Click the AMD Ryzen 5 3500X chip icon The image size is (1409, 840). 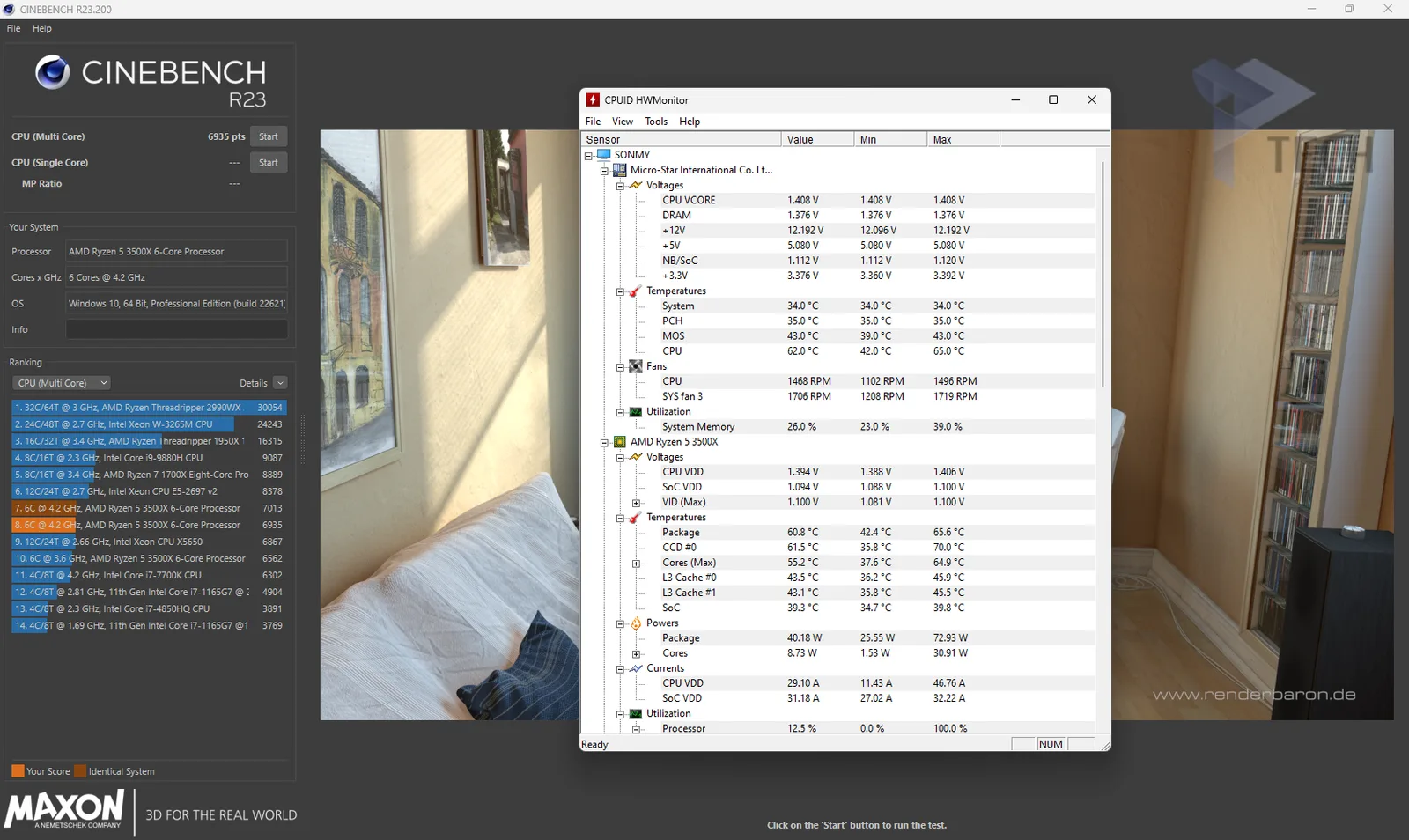(x=620, y=442)
